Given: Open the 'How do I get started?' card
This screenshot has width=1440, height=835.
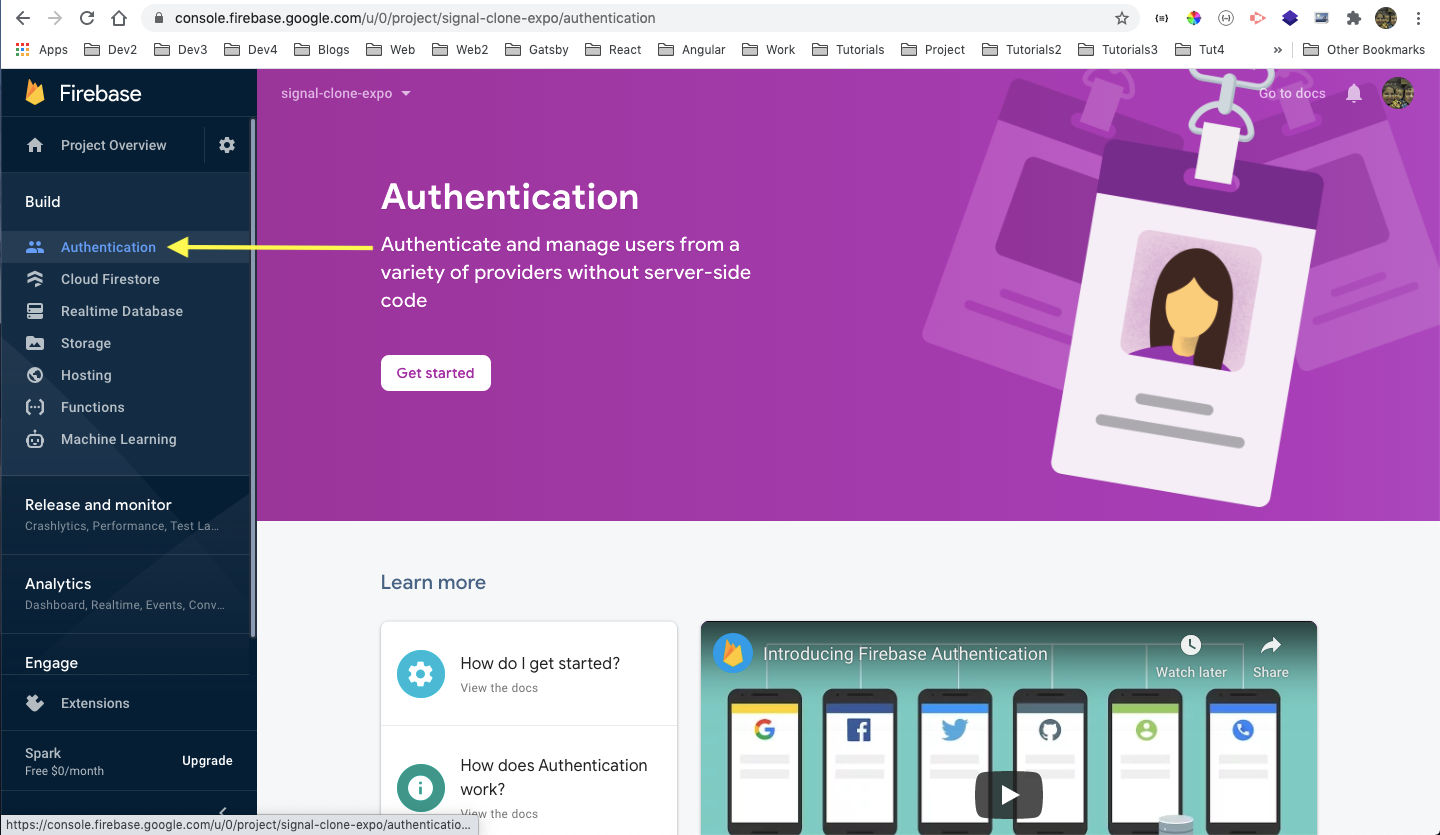Looking at the screenshot, I should click(x=529, y=674).
